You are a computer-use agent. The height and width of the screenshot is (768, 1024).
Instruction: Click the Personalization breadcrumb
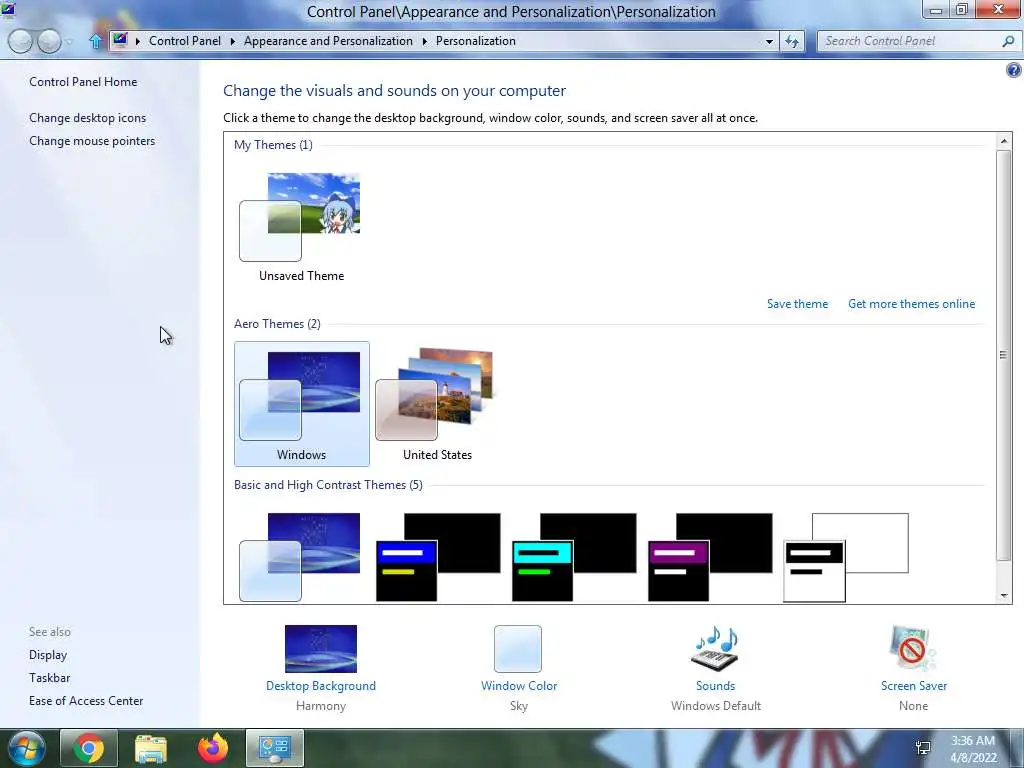[x=476, y=40]
